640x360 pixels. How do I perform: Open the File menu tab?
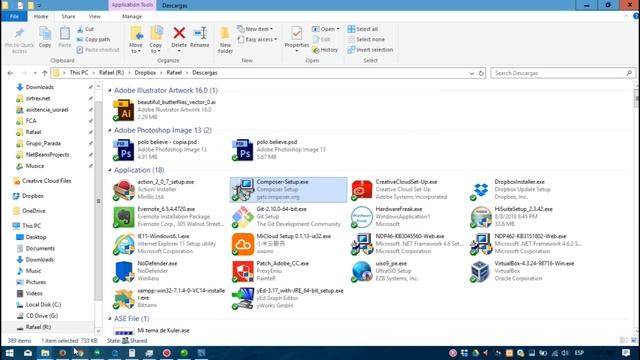click(x=14, y=16)
